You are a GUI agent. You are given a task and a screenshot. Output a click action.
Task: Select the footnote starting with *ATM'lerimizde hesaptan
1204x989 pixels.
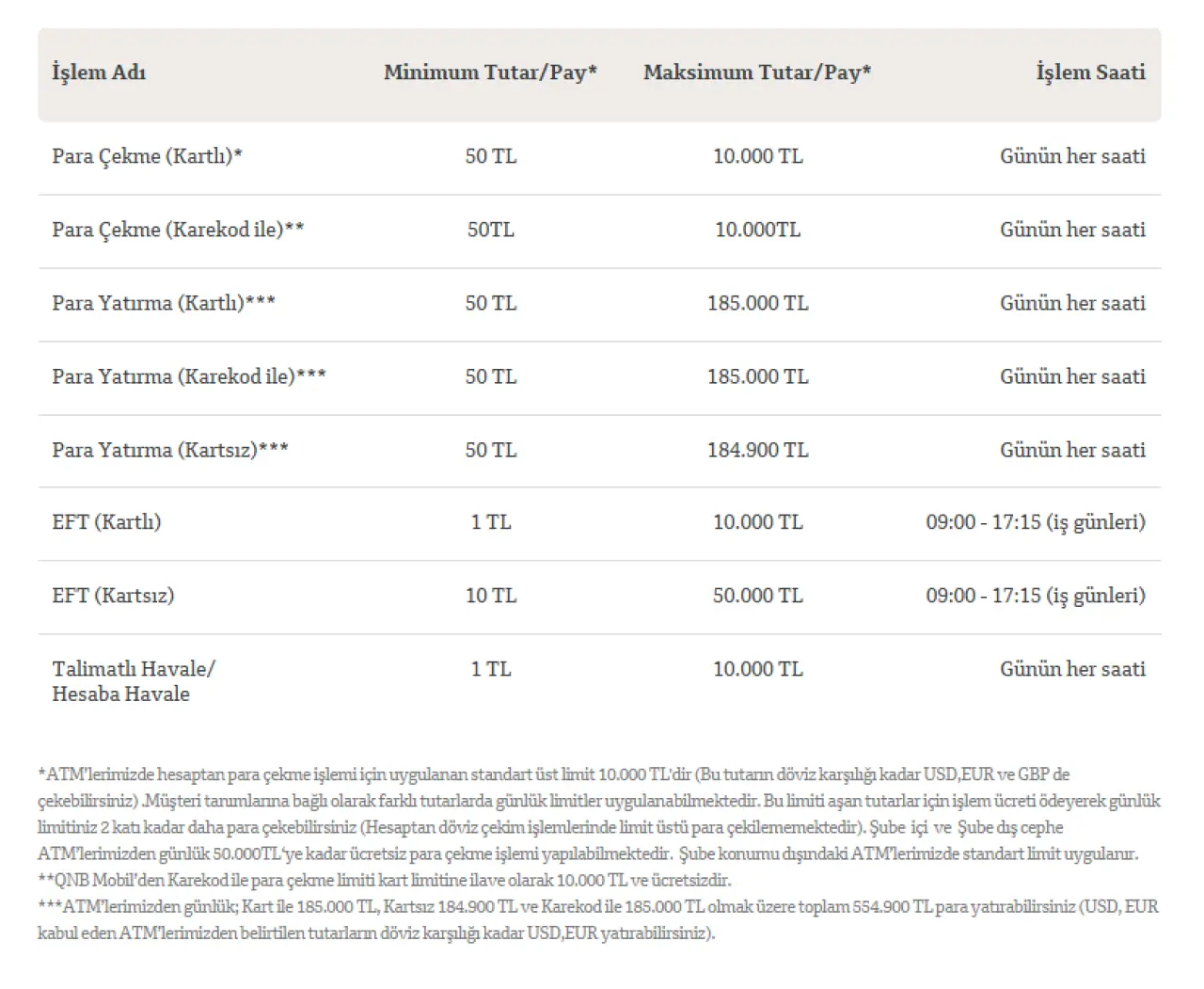[x=599, y=815]
